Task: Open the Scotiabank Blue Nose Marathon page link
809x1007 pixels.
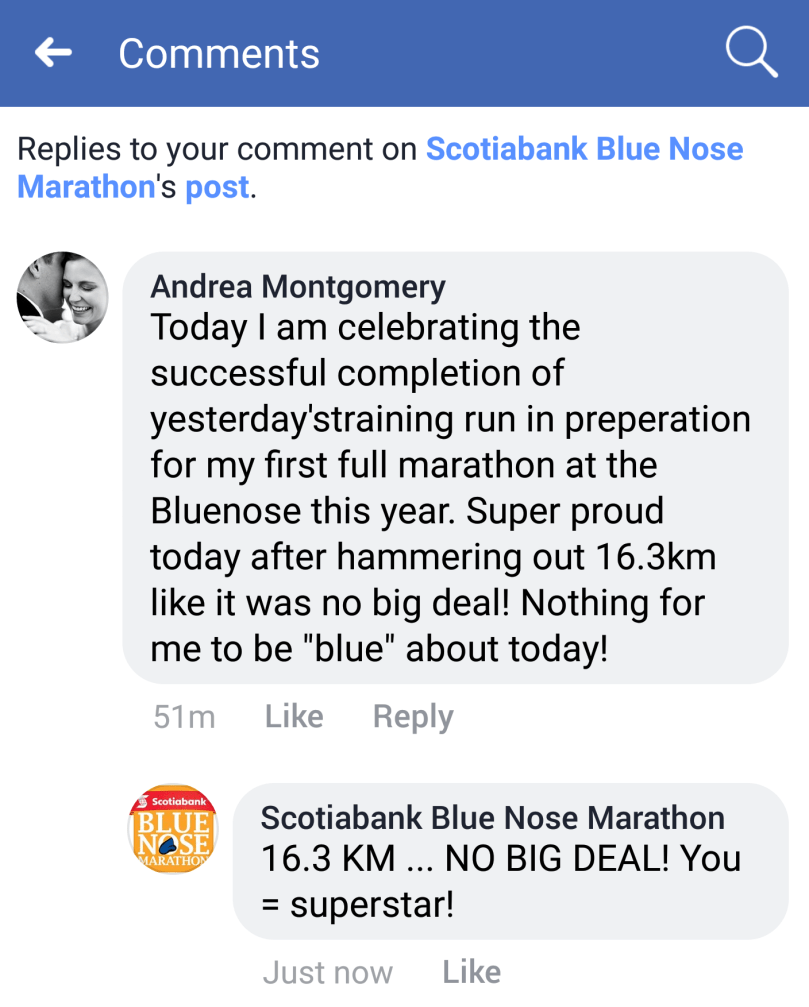Action: (x=584, y=150)
